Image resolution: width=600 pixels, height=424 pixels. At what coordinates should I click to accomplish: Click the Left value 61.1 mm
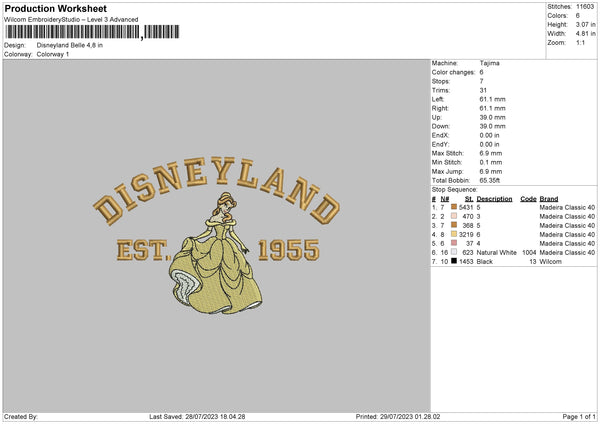492,99
